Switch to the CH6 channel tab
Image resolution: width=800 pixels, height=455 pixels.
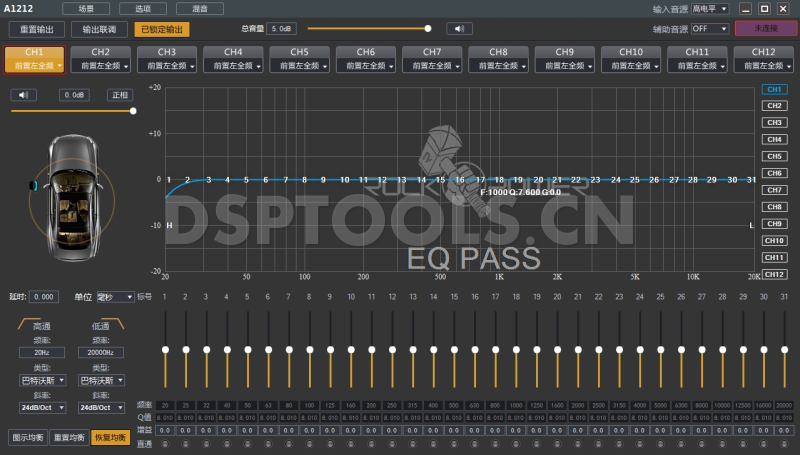(365, 58)
